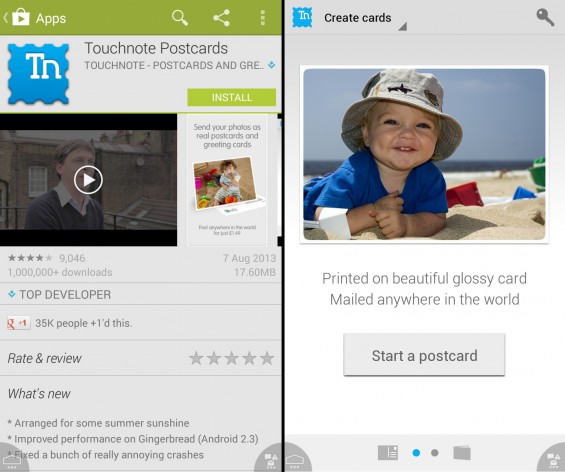
Task: Open the Touchnote developer name link
Action: (174, 65)
